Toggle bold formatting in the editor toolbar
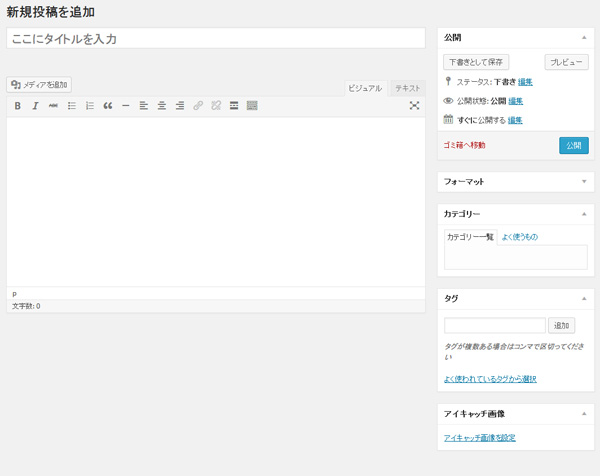The image size is (600, 476). coord(18,106)
